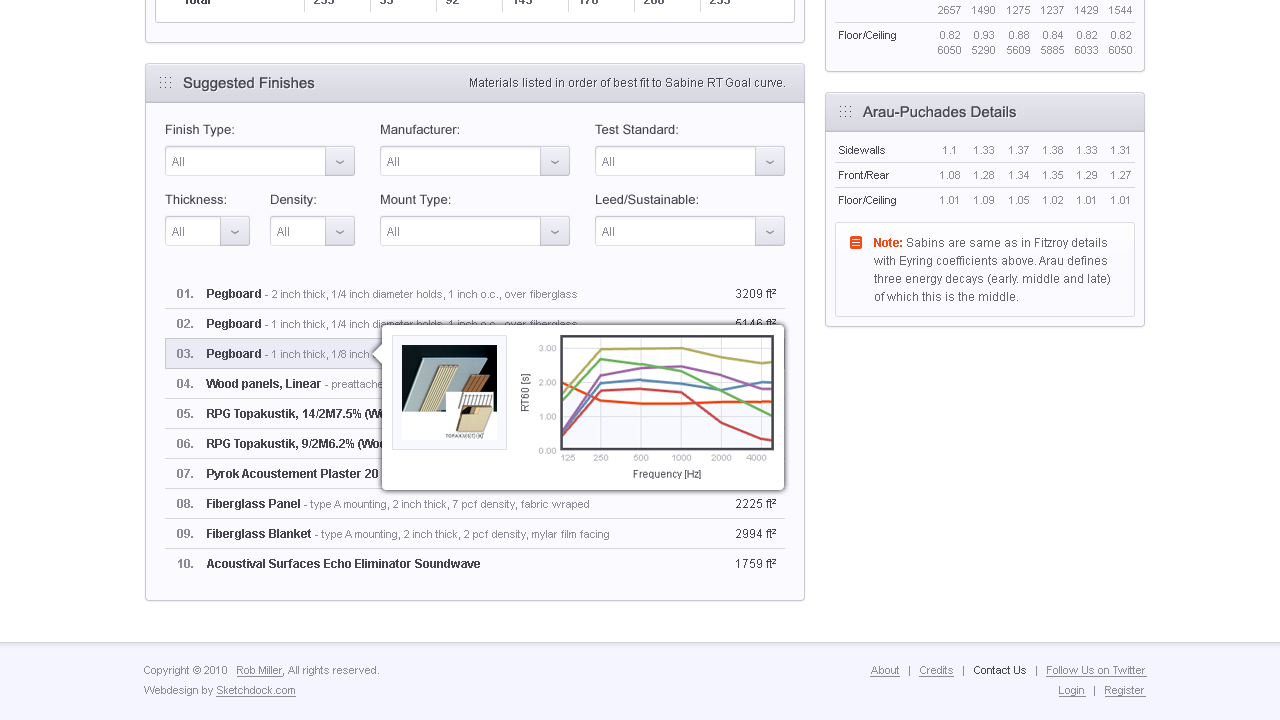The height and width of the screenshot is (720, 1280).
Task: Click the Register link
Action: coord(1124,690)
